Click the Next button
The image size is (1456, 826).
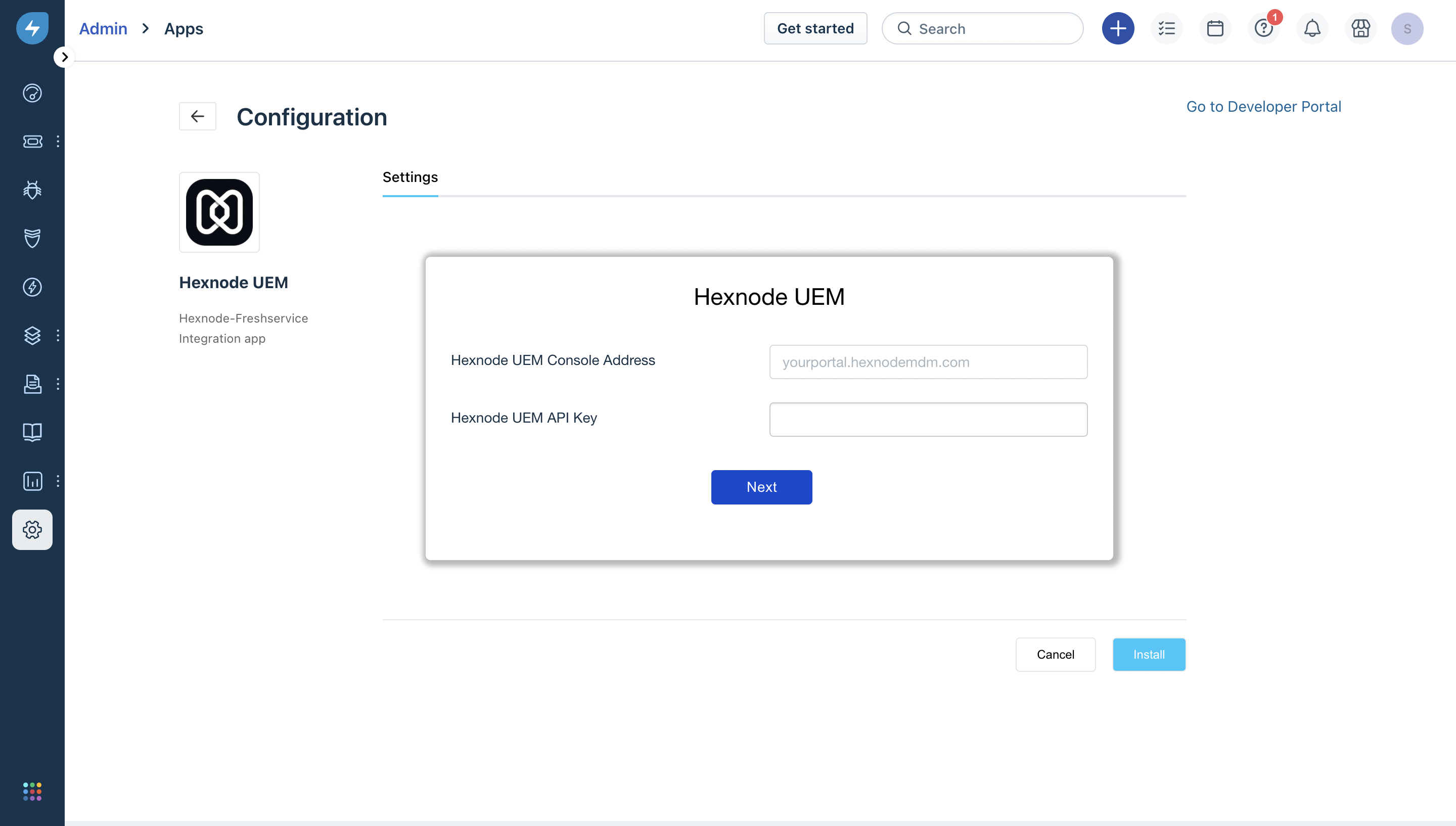pos(761,487)
